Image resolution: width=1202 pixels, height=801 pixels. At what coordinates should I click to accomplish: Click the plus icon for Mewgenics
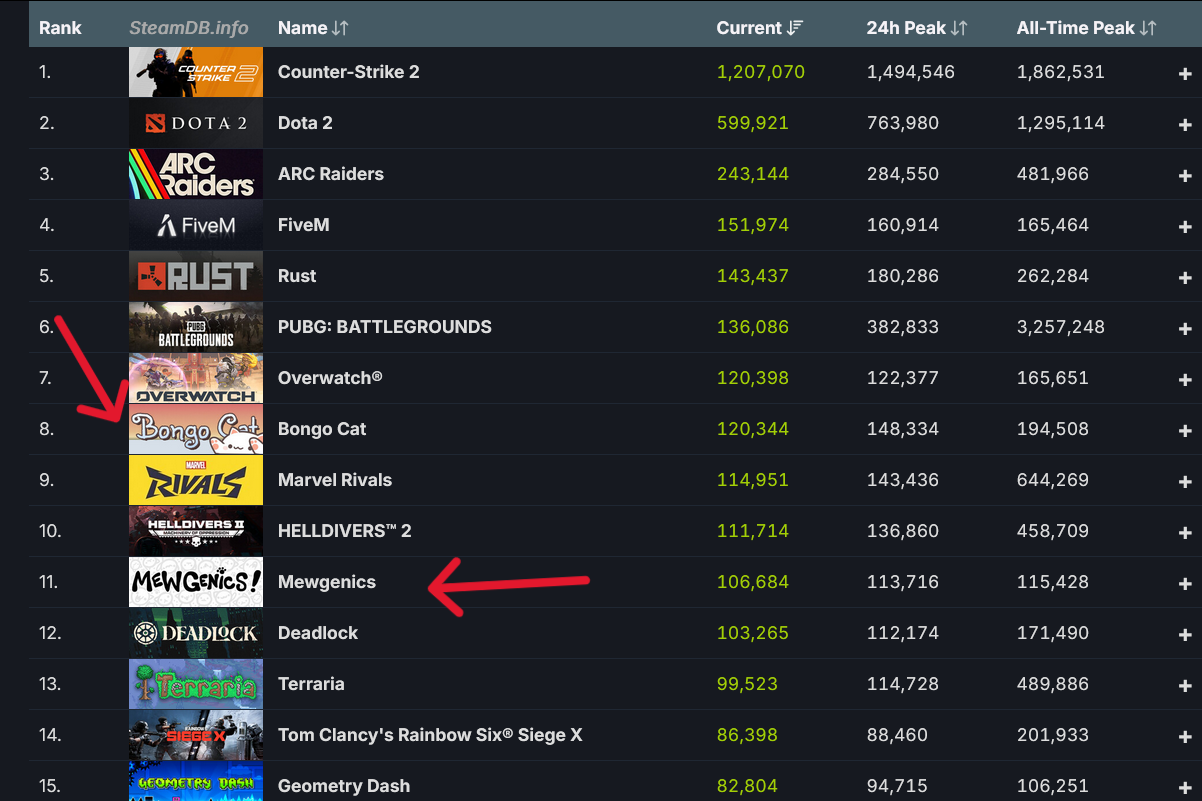(1185, 583)
